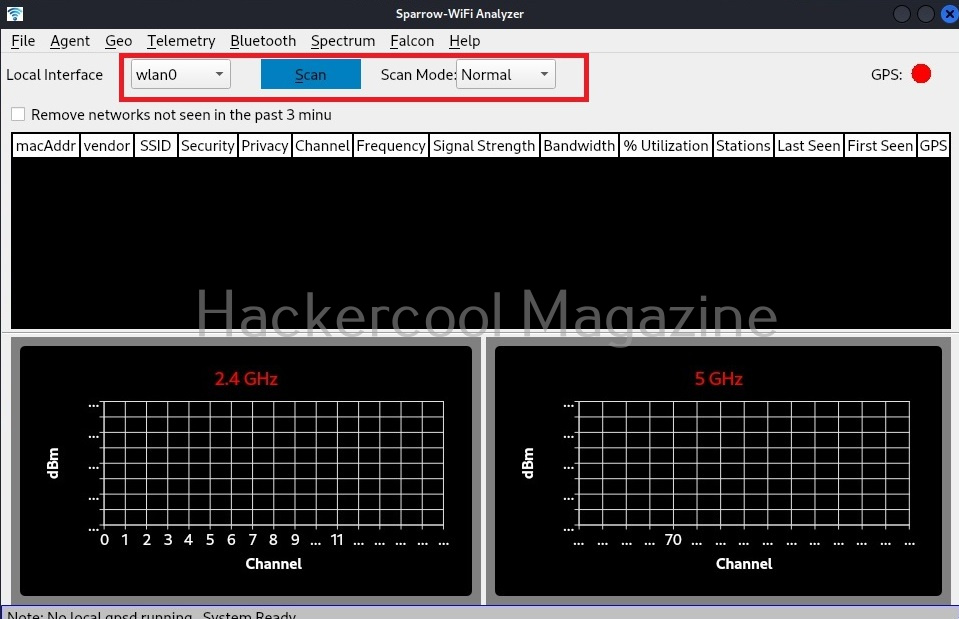The image size is (959, 619).
Task: Sort by Channel column header
Action: click(322, 146)
